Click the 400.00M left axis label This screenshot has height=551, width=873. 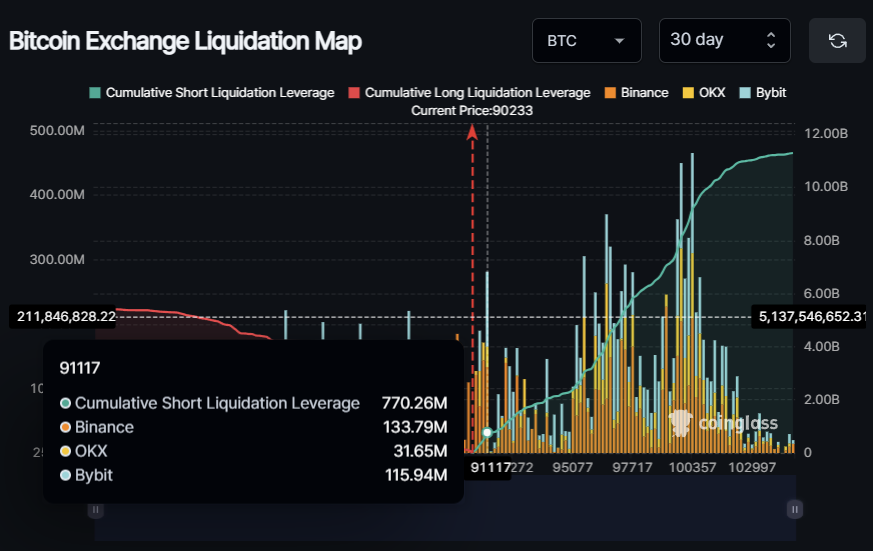pyautogui.click(x=57, y=195)
